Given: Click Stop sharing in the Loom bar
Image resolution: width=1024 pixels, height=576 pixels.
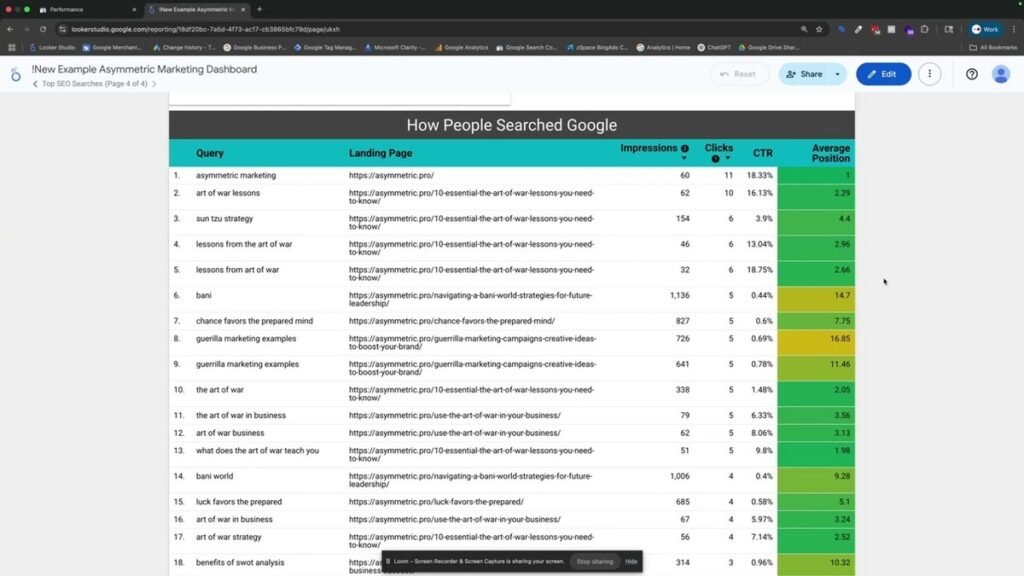Looking at the screenshot, I should [594, 562].
